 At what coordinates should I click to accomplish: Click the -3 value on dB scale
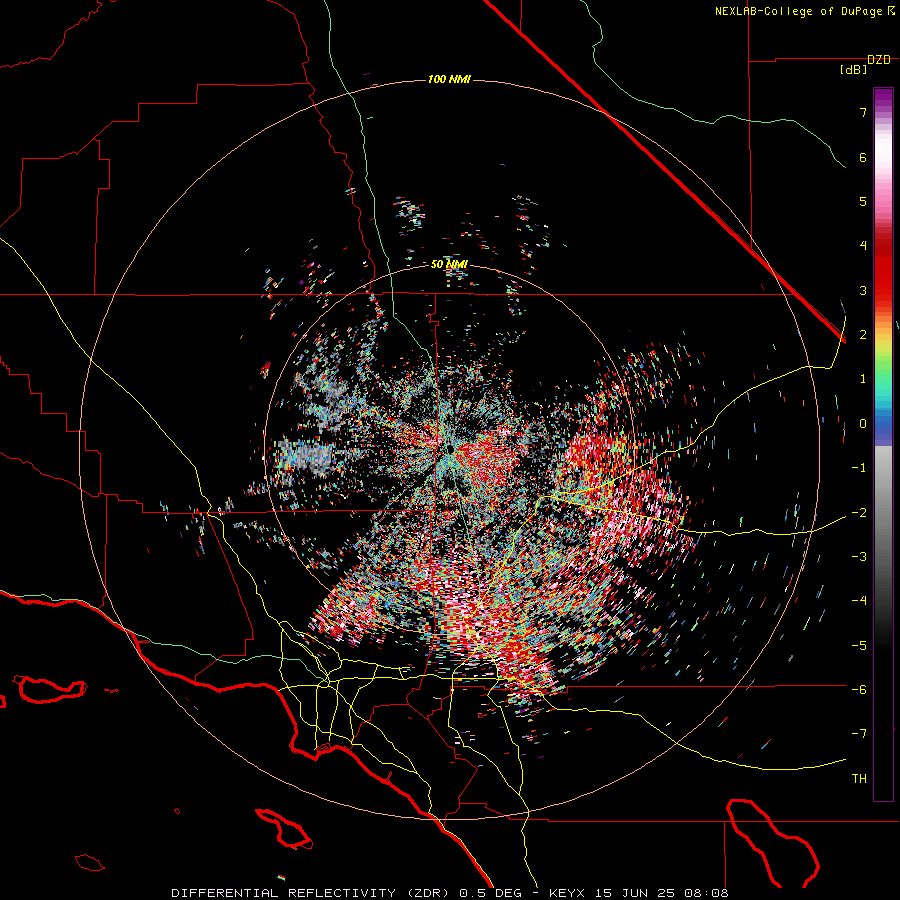[x=859, y=557]
